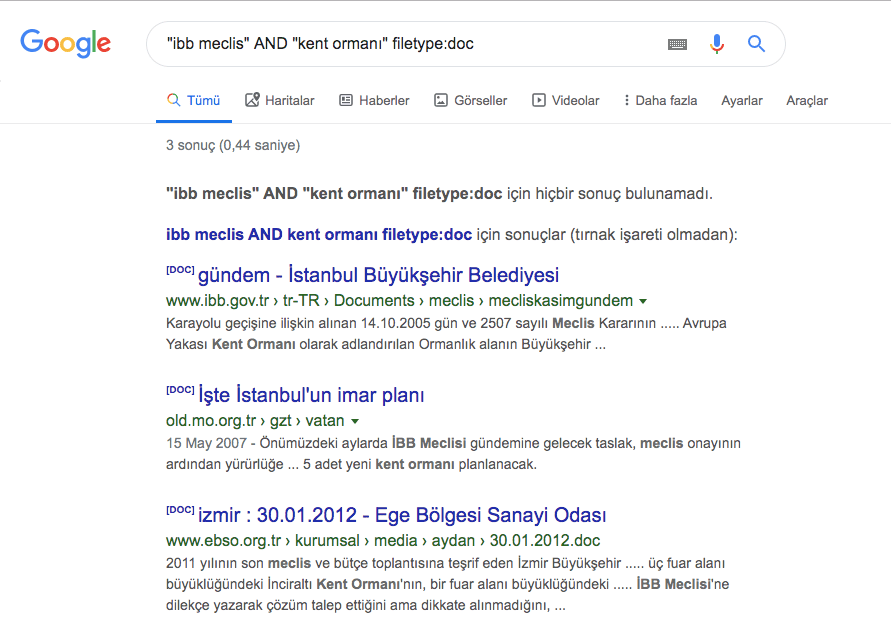
Task: Start voice search with microphone icon
Action: click(717, 44)
